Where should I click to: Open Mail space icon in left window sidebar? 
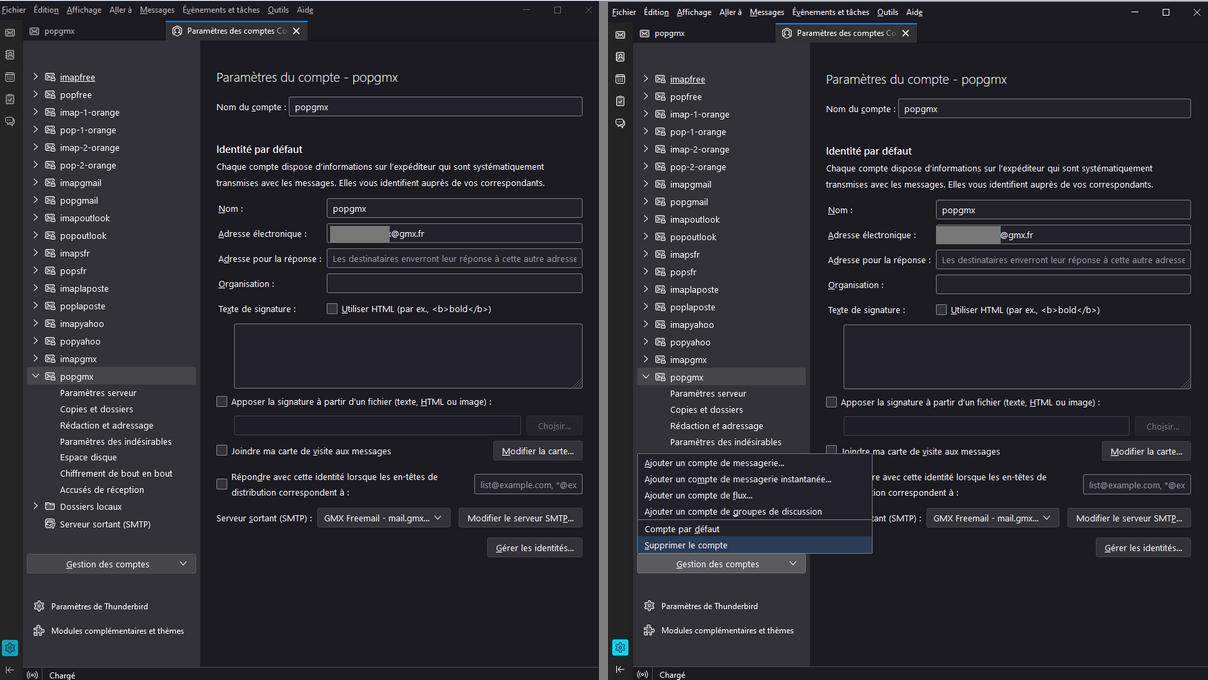tap(10, 32)
